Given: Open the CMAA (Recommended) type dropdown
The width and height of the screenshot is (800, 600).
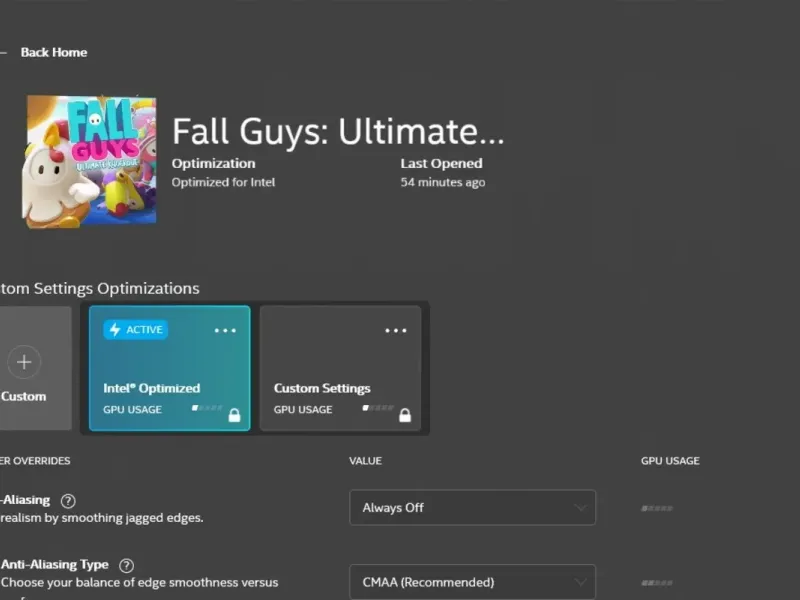Looking at the screenshot, I should click(x=472, y=582).
